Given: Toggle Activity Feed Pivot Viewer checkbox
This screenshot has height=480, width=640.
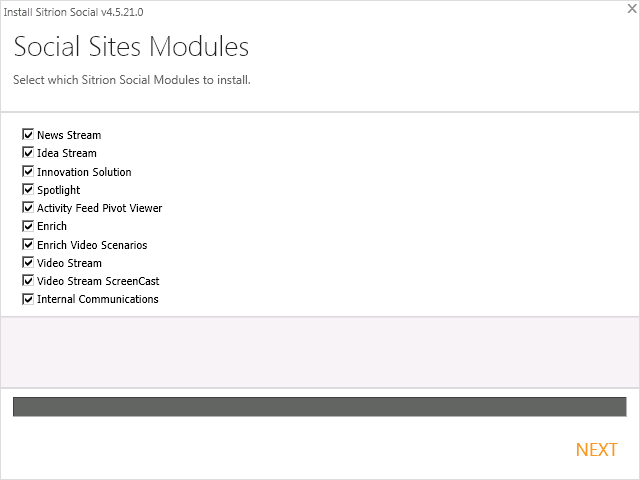Looking at the screenshot, I should click(x=28, y=208).
